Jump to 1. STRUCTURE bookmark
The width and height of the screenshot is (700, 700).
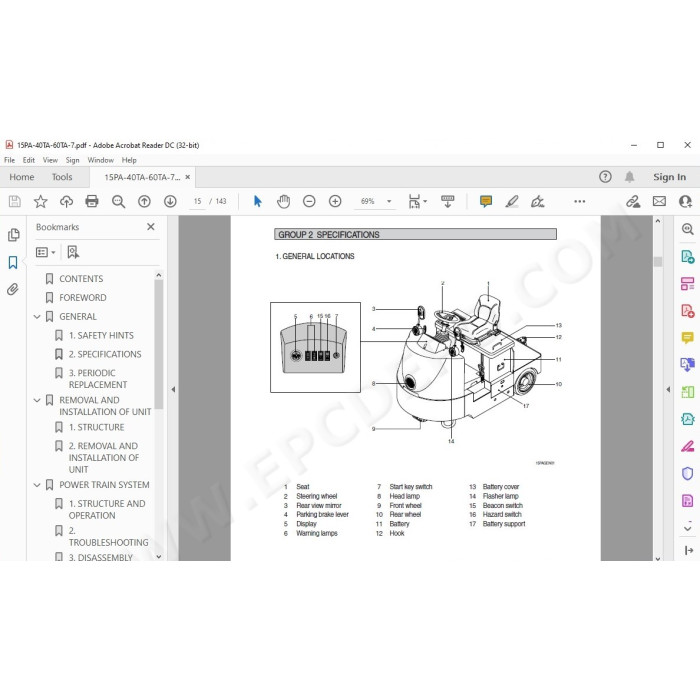point(96,427)
